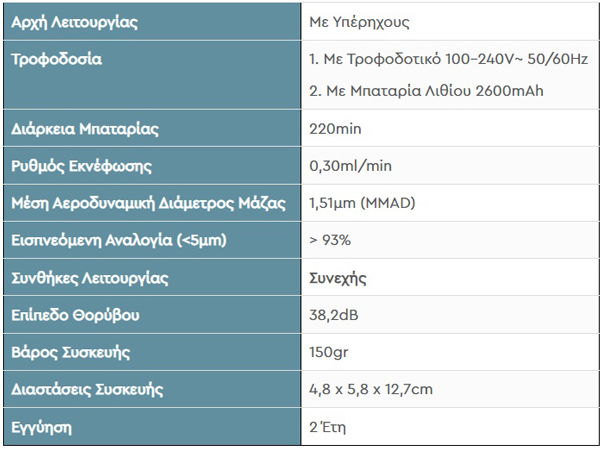Select the '> 93%' value cell
Viewport: 606px width, 449px height.
(x=330, y=240)
